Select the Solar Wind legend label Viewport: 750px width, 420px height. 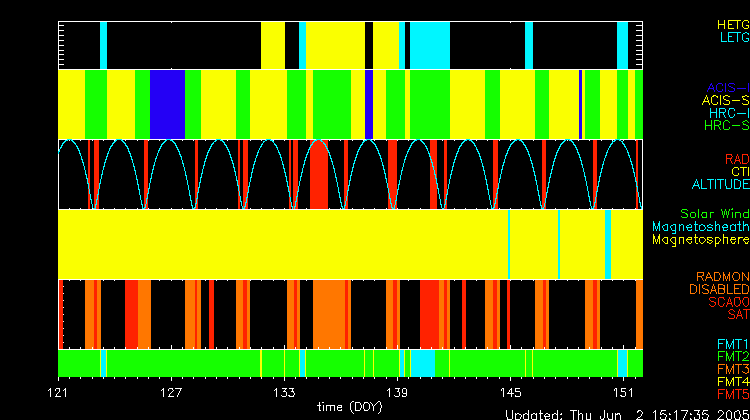coord(714,214)
